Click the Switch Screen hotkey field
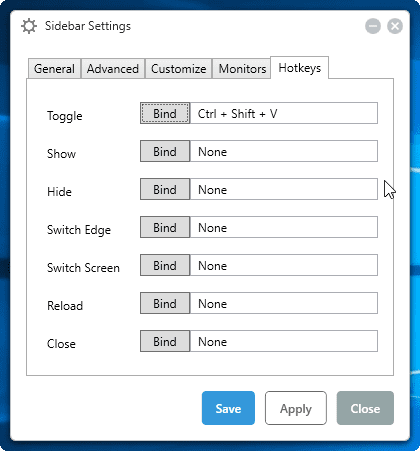The height and width of the screenshot is (451, 420). (x=284, y=265)
